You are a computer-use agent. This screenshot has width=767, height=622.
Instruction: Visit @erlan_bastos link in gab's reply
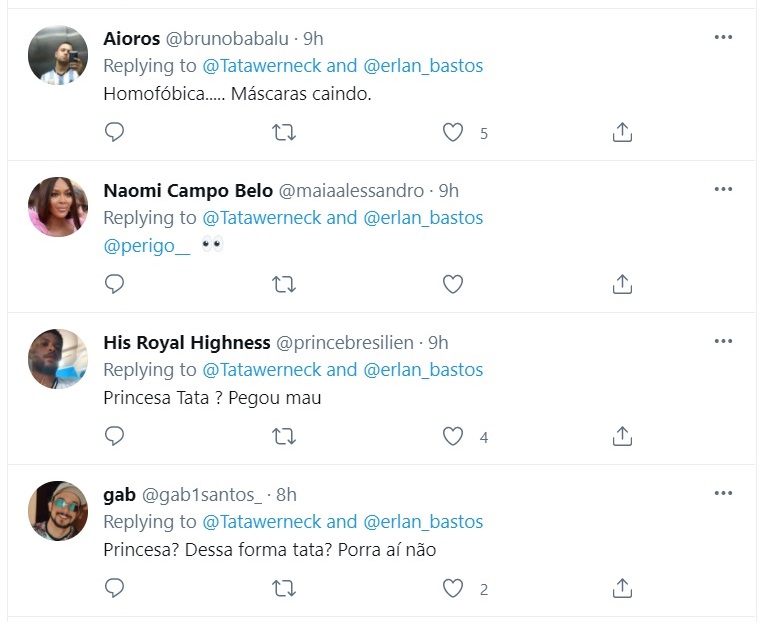423,522
